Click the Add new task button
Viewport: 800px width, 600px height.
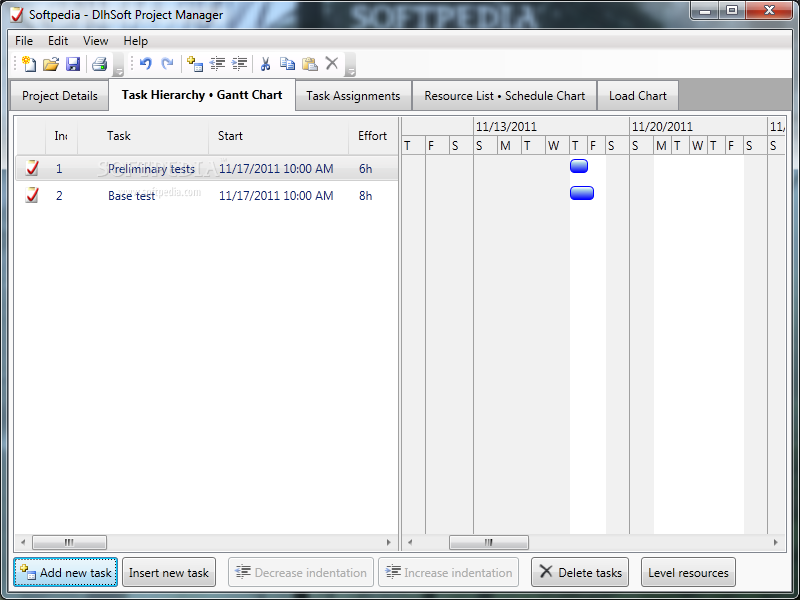[66, 572]
